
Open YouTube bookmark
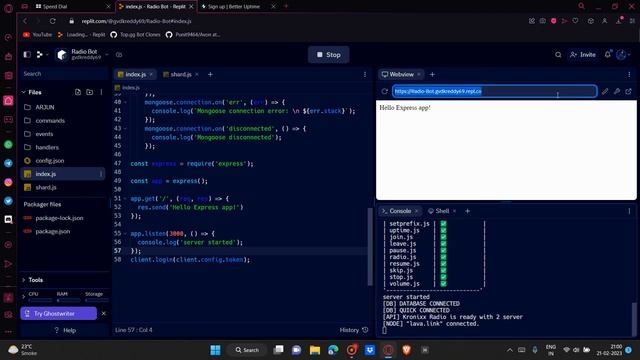tap(38, 35)
